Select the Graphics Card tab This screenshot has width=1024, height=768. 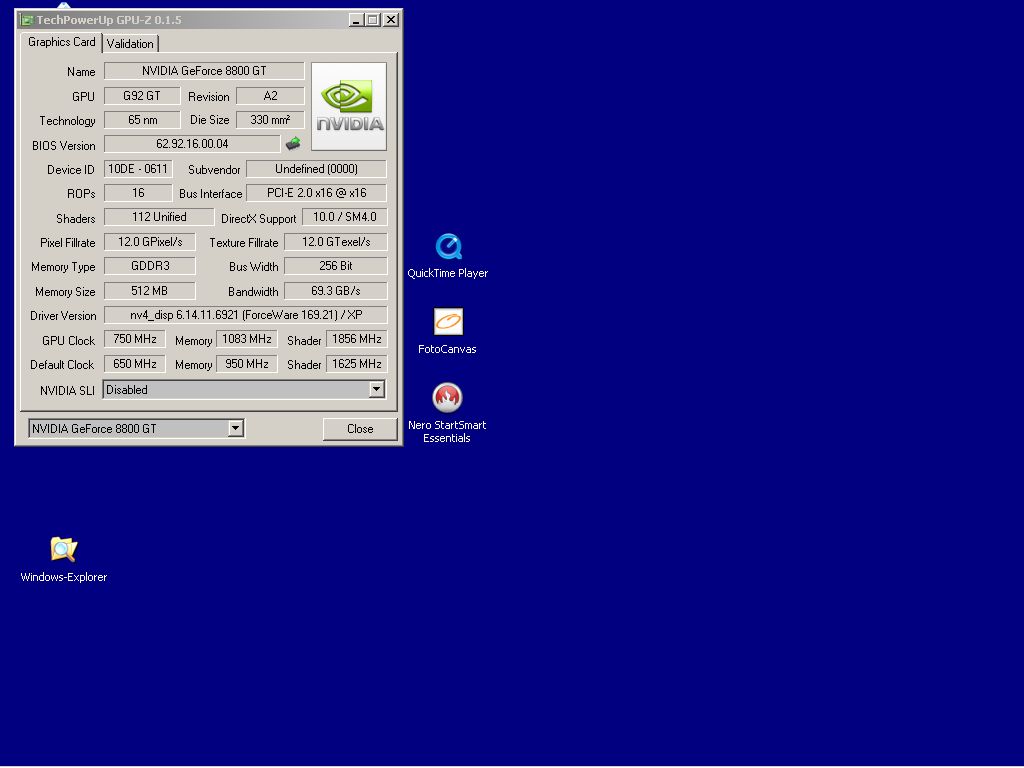point(61,42)
